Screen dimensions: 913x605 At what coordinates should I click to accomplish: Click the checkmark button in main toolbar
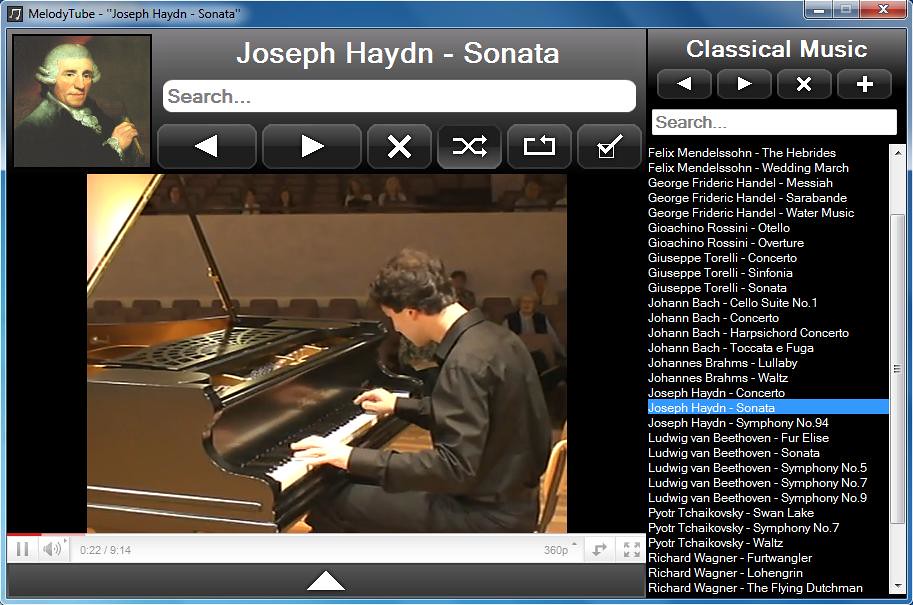pos(609,146)
